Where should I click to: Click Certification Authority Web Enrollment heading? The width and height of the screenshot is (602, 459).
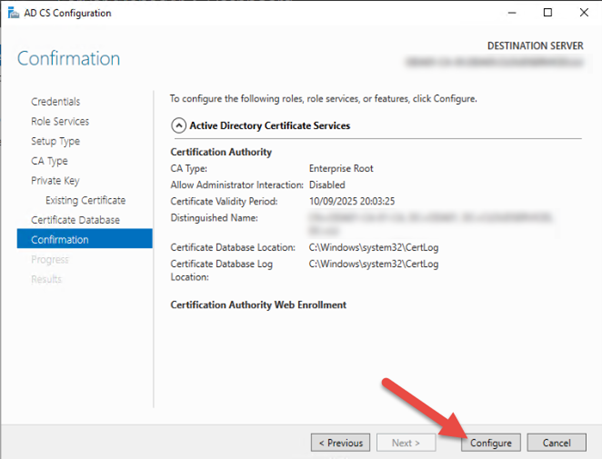coord(258,305)
